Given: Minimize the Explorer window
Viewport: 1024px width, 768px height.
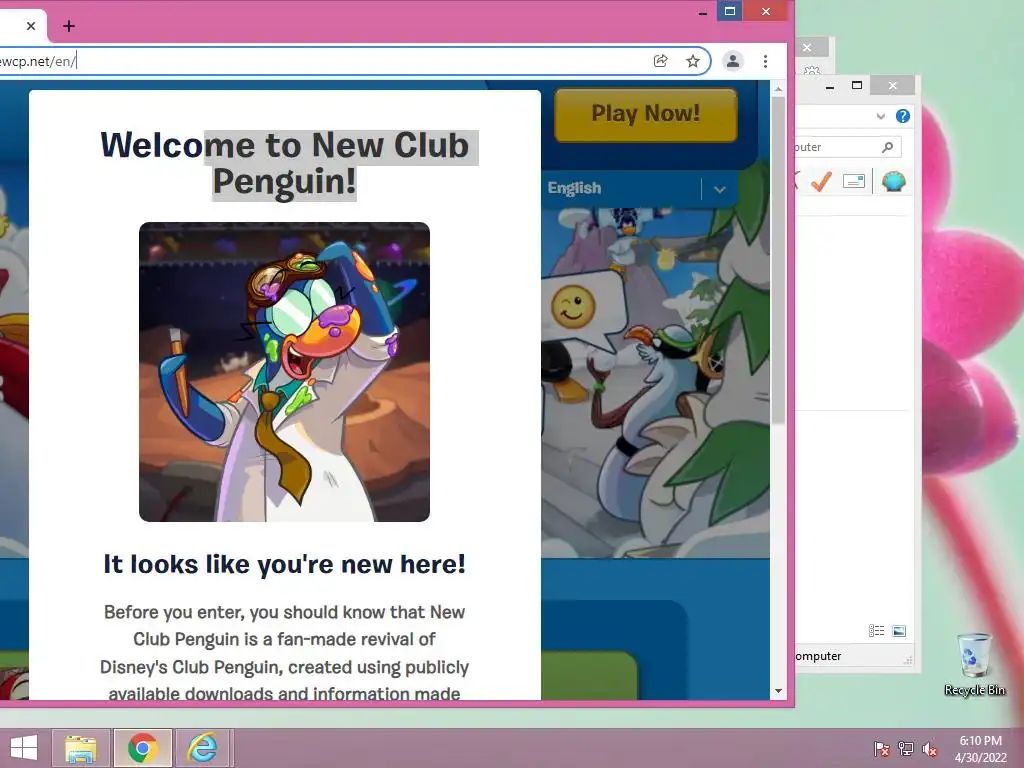Looking at the screenshot, I should coord(830,86).
